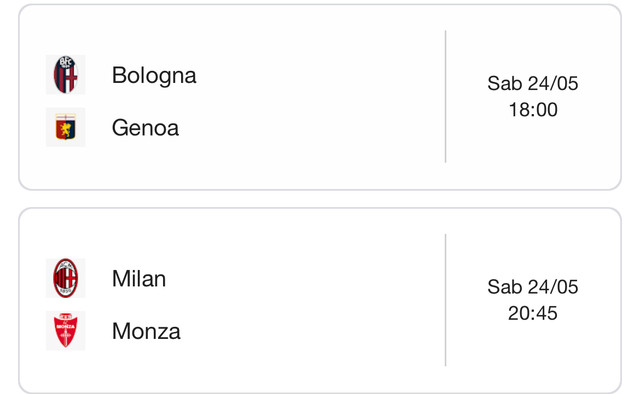Click blank area below Genoa crest in card

click(x=65, y=167)
